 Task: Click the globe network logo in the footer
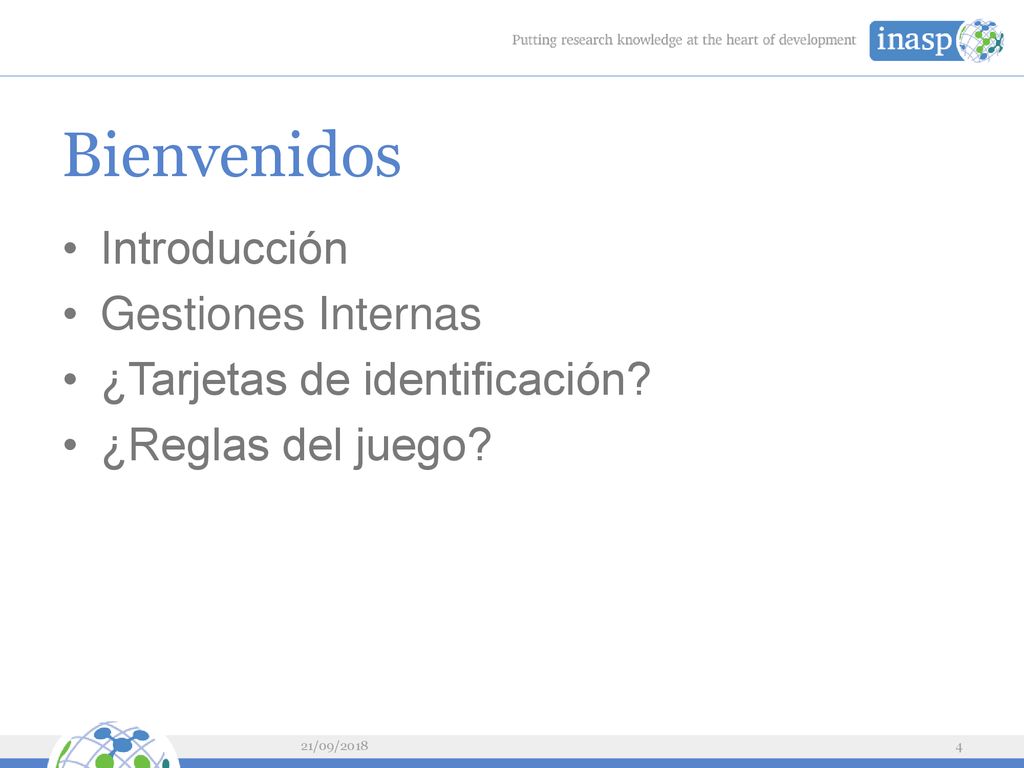tap(113, 744)
